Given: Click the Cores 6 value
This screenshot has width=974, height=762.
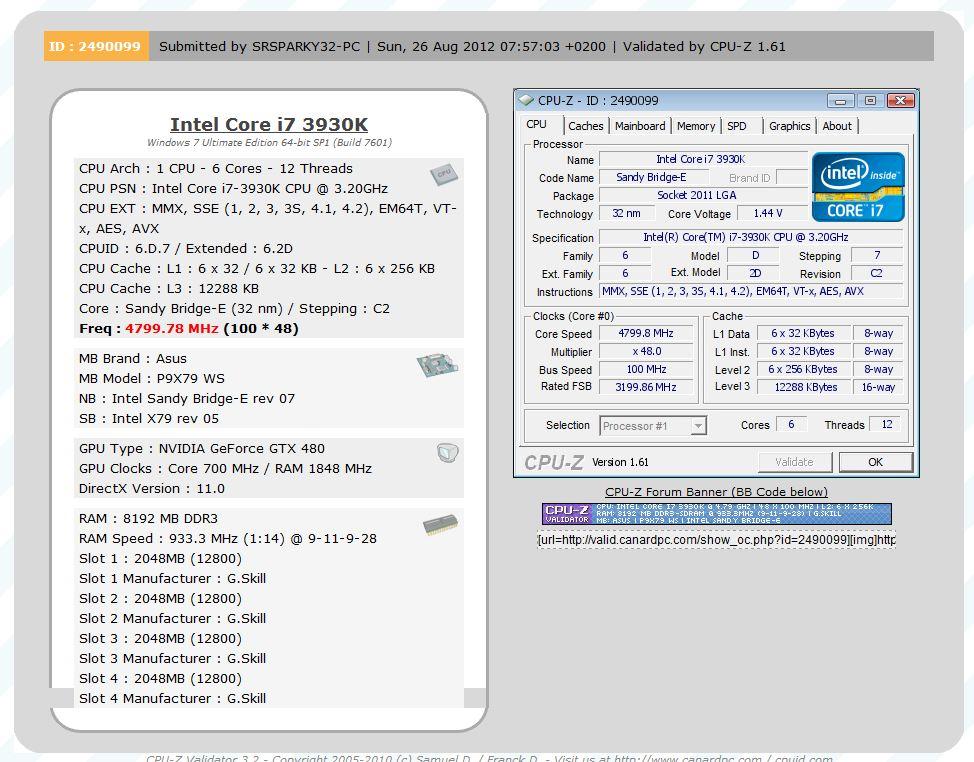Looking at the screenshot, I should (791, 425).
